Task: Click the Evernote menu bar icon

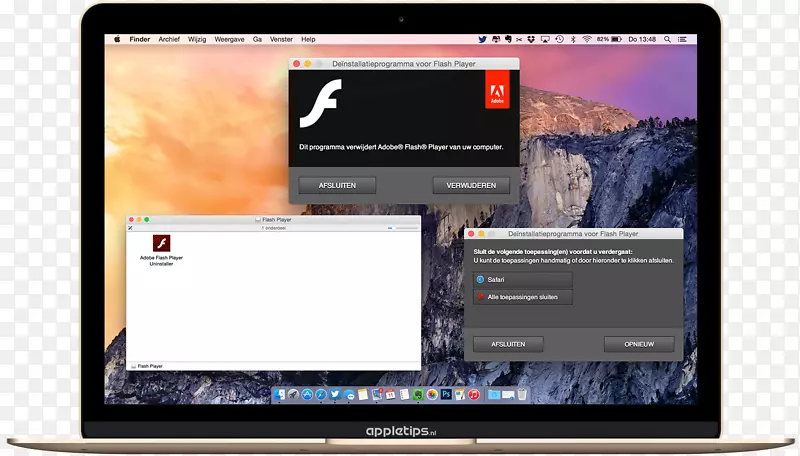Action: coord(508,39)
